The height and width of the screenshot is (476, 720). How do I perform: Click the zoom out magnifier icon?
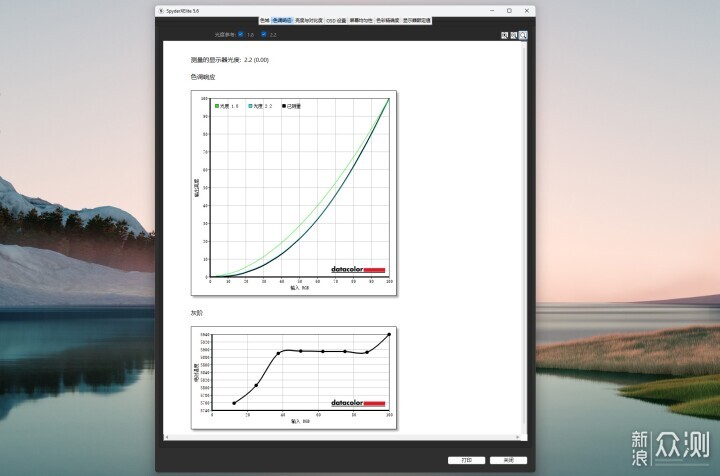point(514,35)
